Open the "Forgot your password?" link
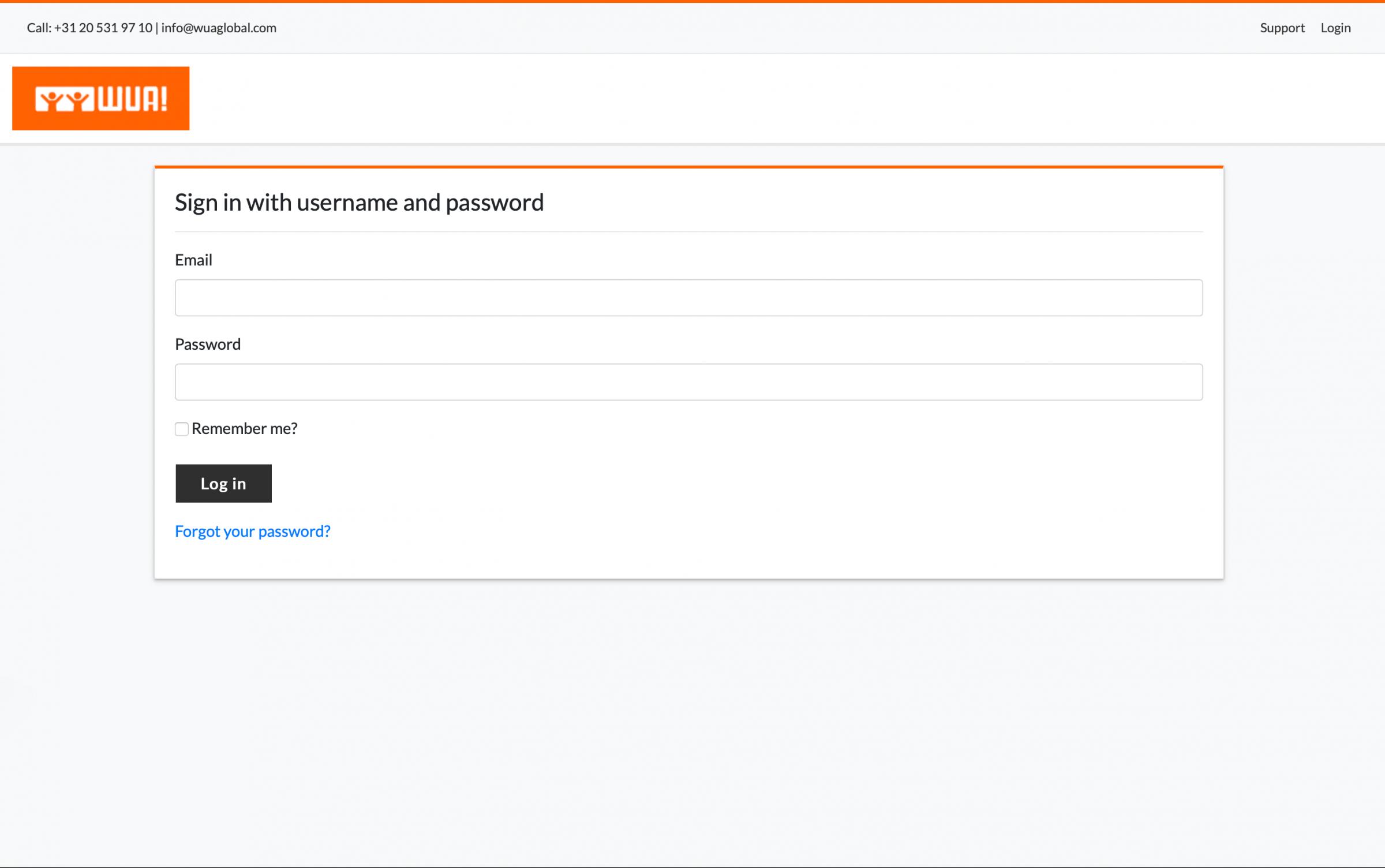Screen dimensions: 1385x868 pyautogui.click(x=252, y=531)
